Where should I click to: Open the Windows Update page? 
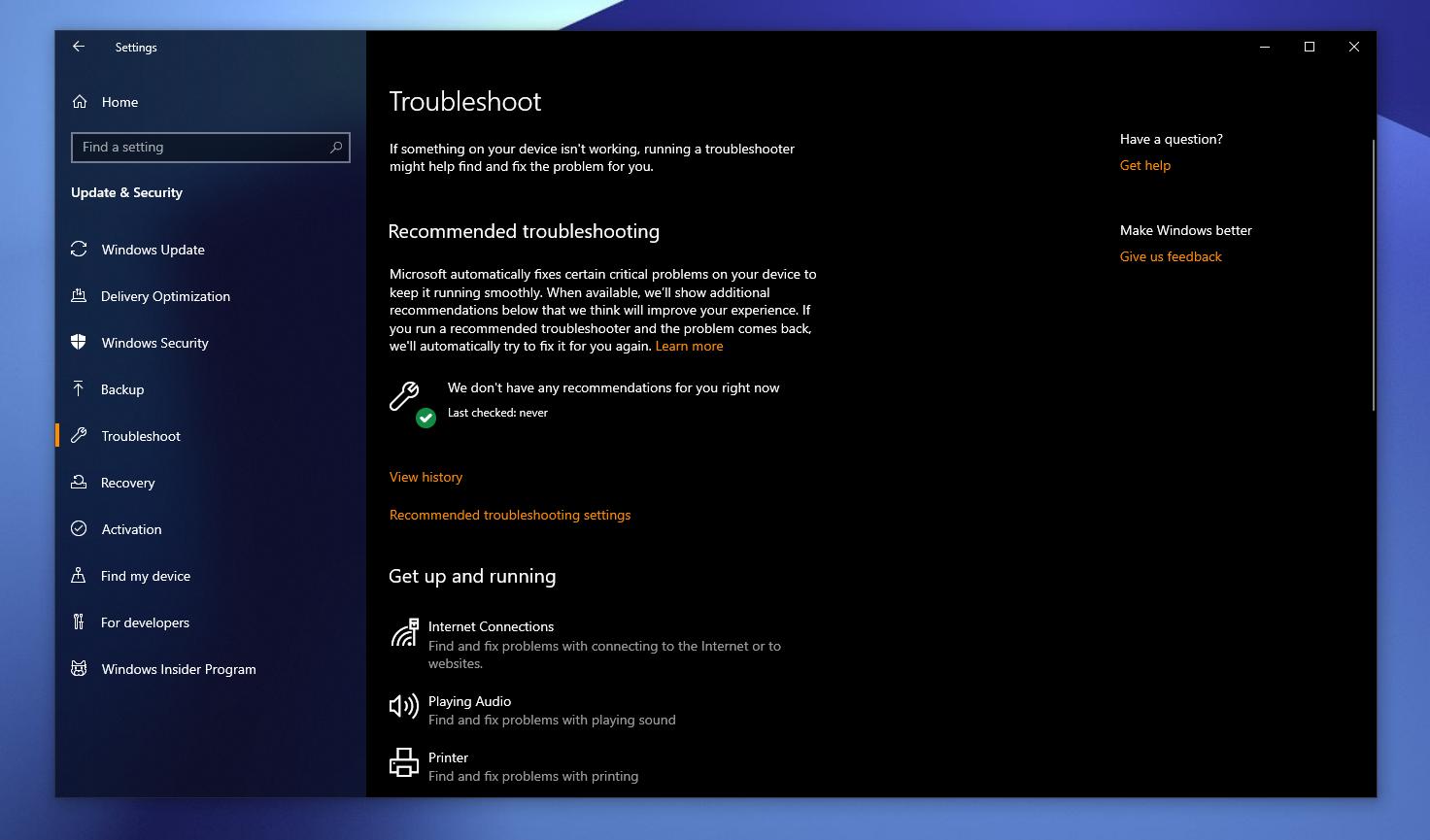153,250
